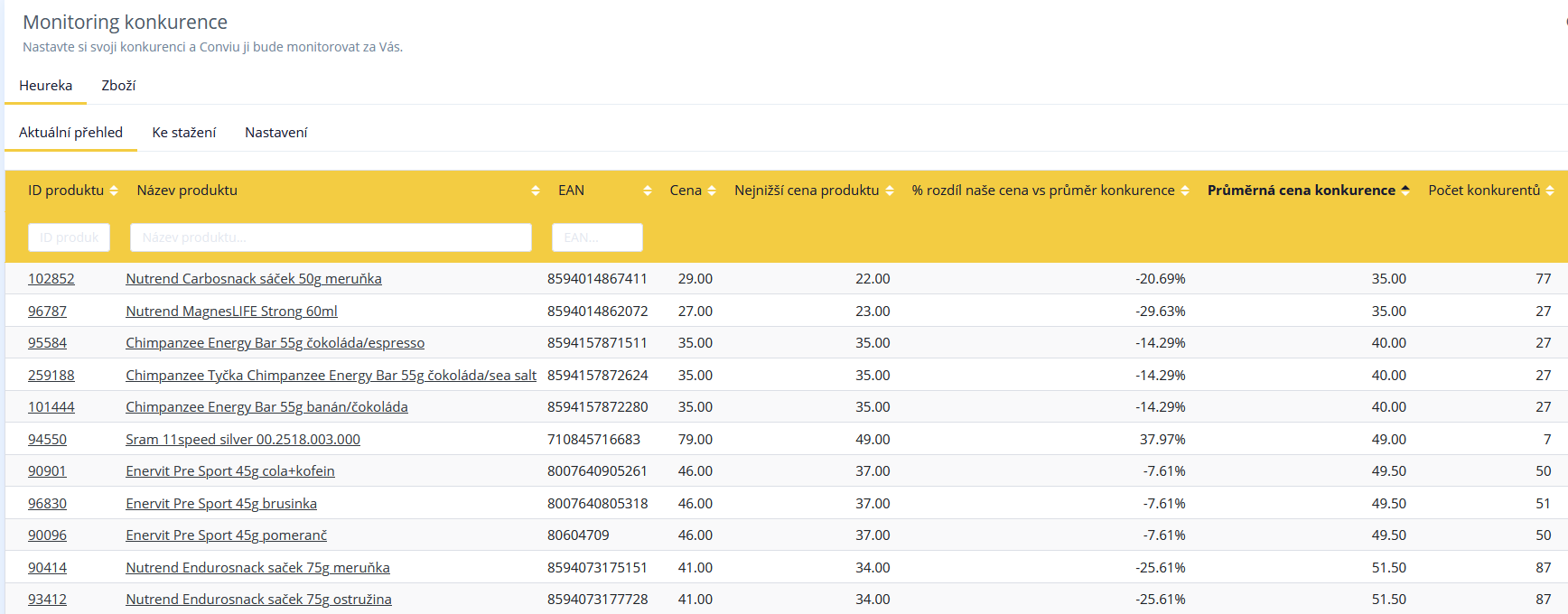This screenshot has height=614, width=1568.
Task: Click the Název produktu column header
Action: tap(187, 191)
